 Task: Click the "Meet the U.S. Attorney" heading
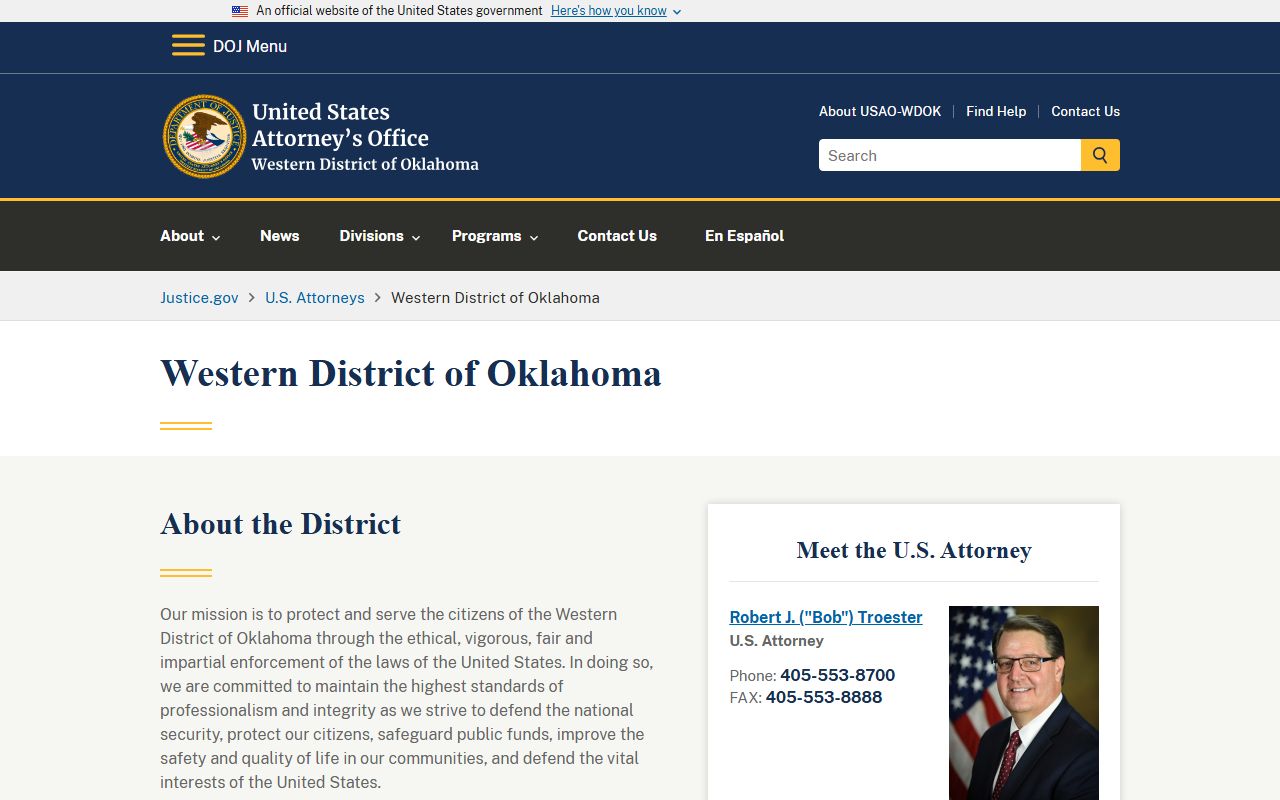[x=914, y=550]
